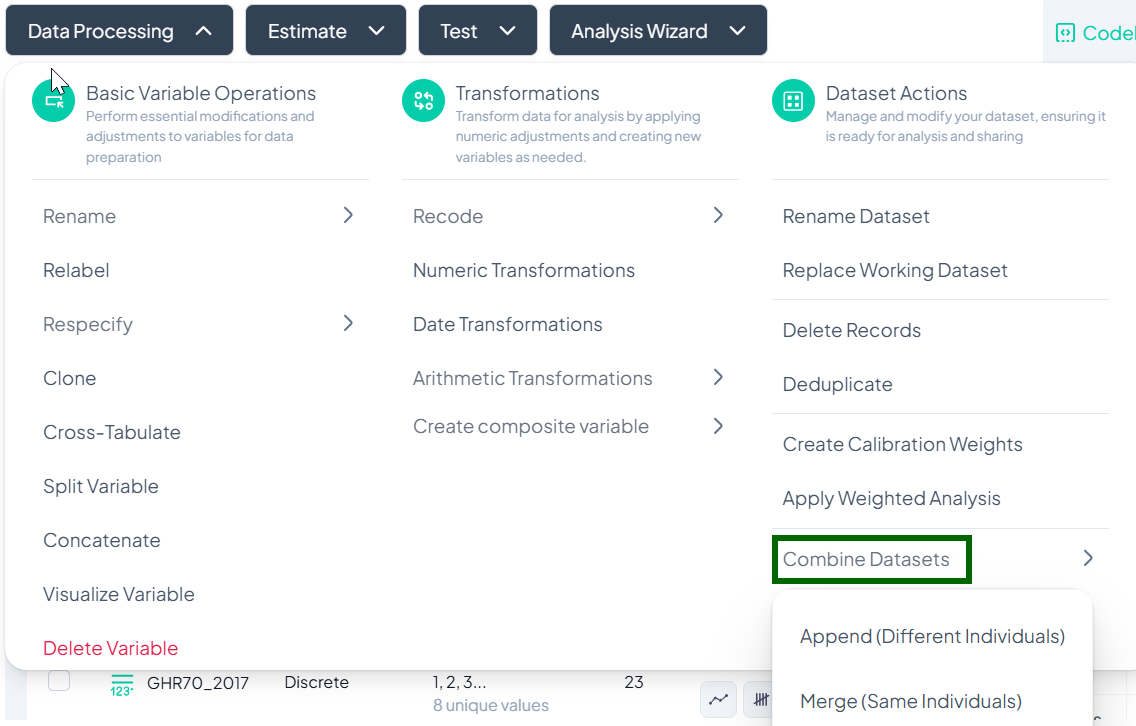Click the discrete type icon beside GHR70_2017

coord(121,684)
